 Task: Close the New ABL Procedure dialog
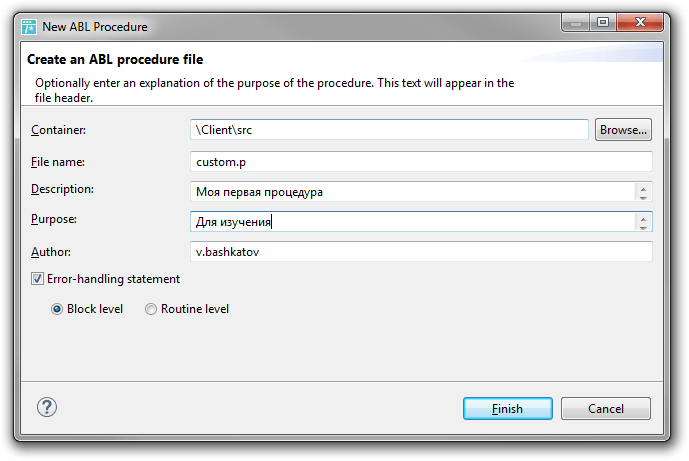pos(640,22)
